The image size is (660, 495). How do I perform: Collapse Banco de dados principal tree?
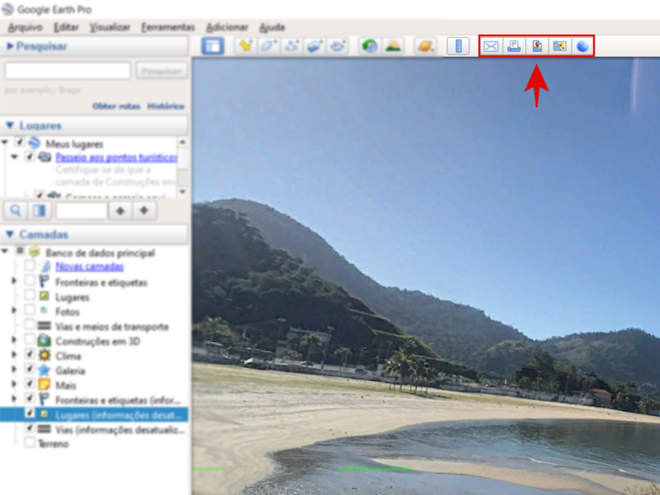click(5, 251)
